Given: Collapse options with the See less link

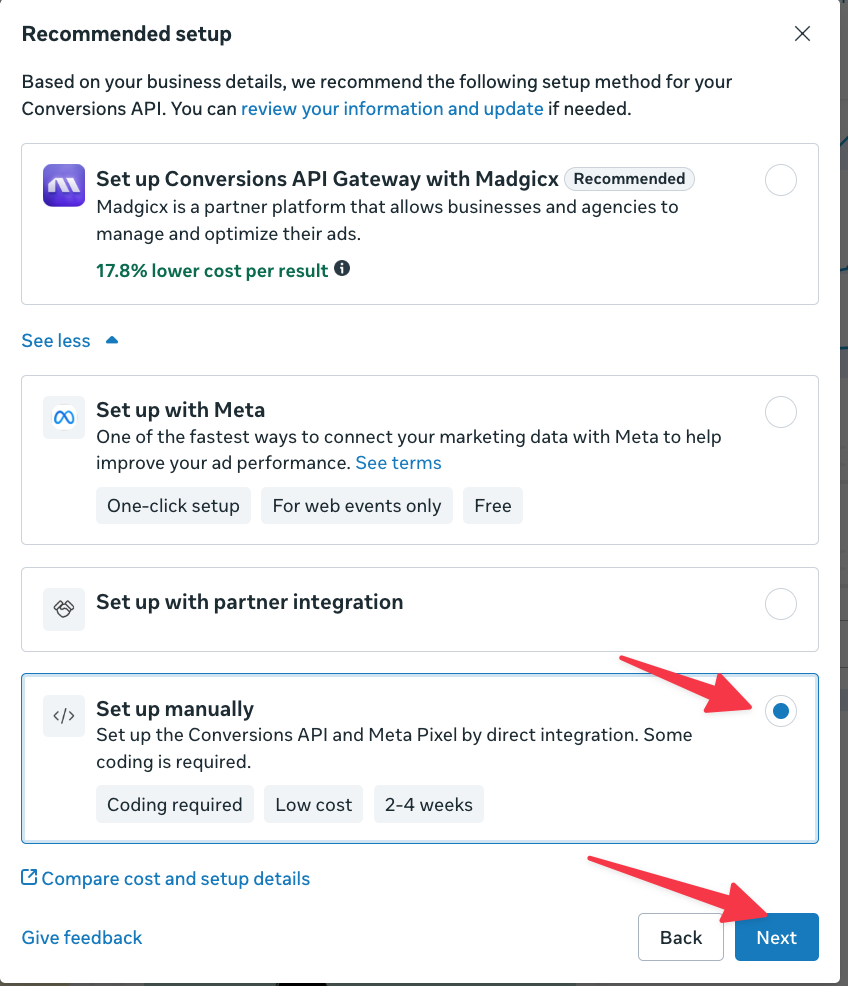Looking at the screenshot, I should [56, 341].
